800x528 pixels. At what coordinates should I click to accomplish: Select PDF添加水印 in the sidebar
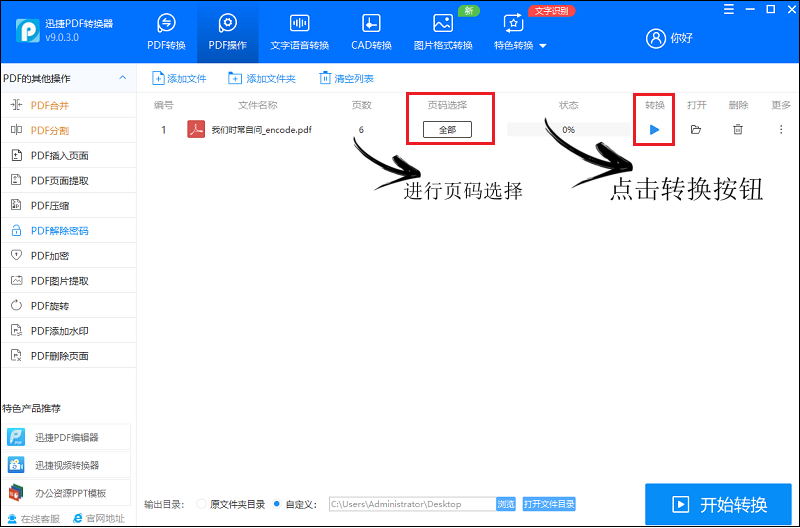(x=68, y=330)
